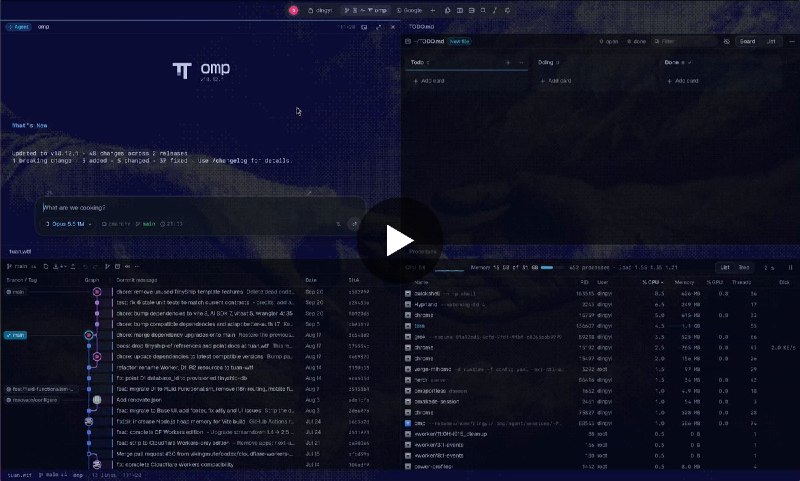This screenshot has width=800, height=481.
Task: Select the highlighted main branch tag
Action: (x=15, y=335)
